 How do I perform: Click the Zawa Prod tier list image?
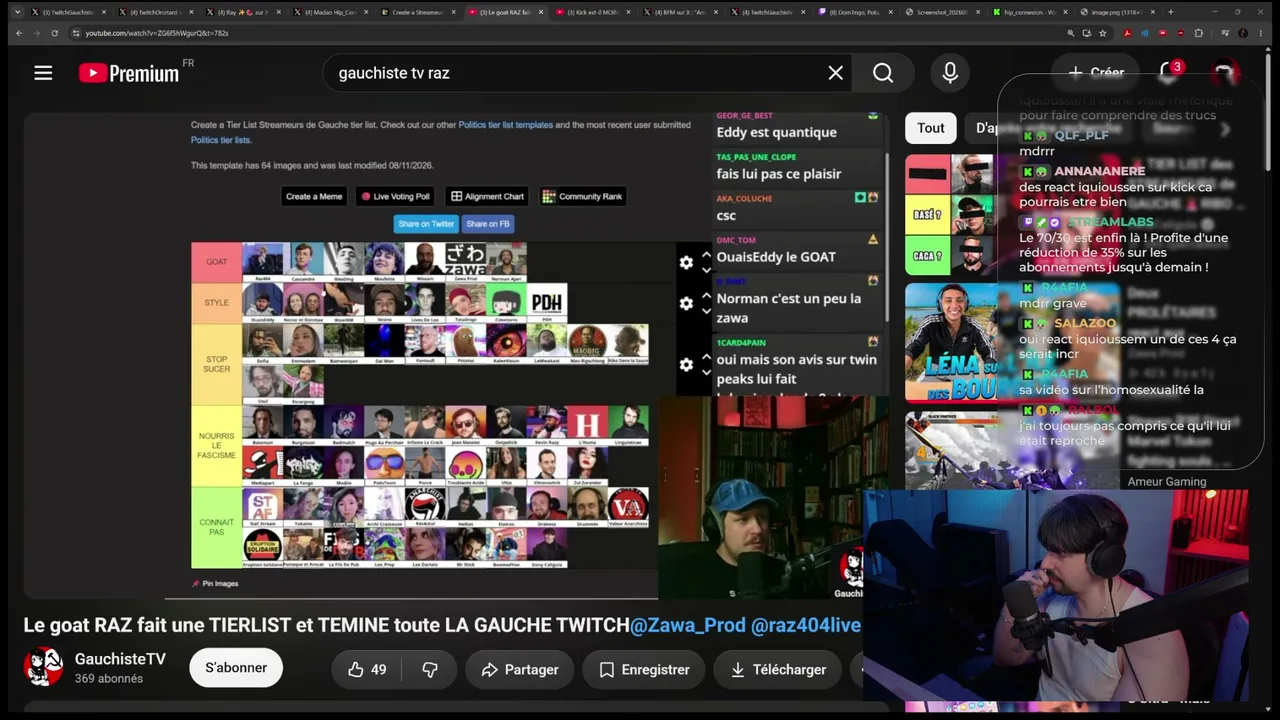coord(465,260)
